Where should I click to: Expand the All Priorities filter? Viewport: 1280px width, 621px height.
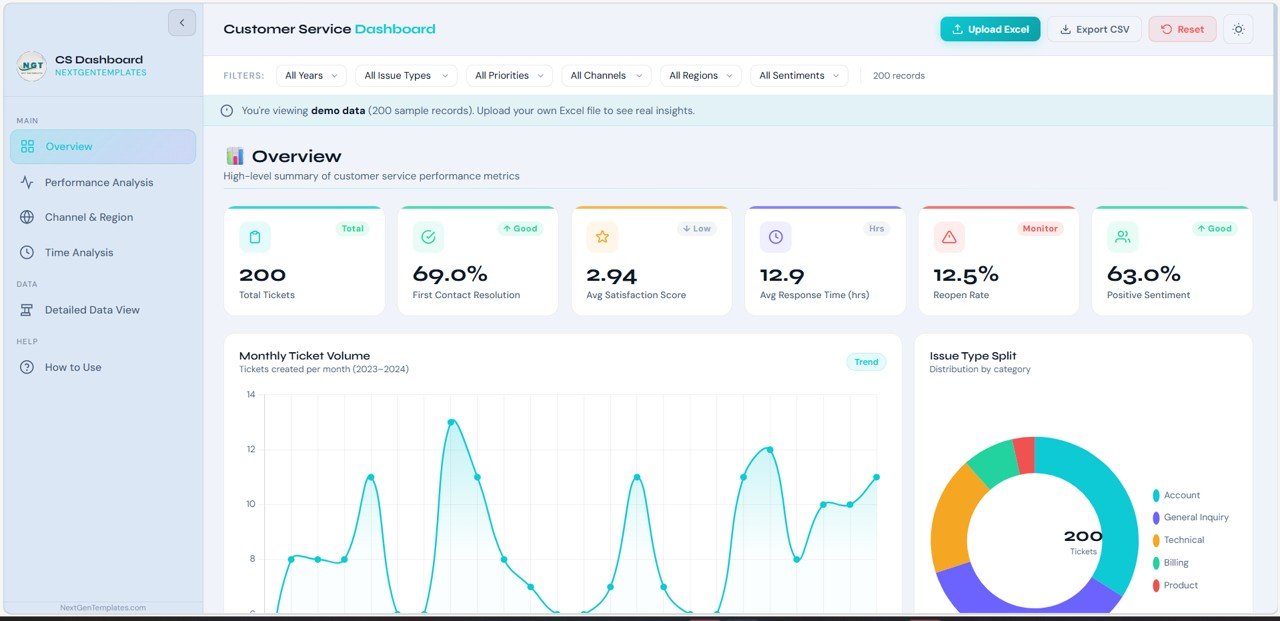[511, 75]
